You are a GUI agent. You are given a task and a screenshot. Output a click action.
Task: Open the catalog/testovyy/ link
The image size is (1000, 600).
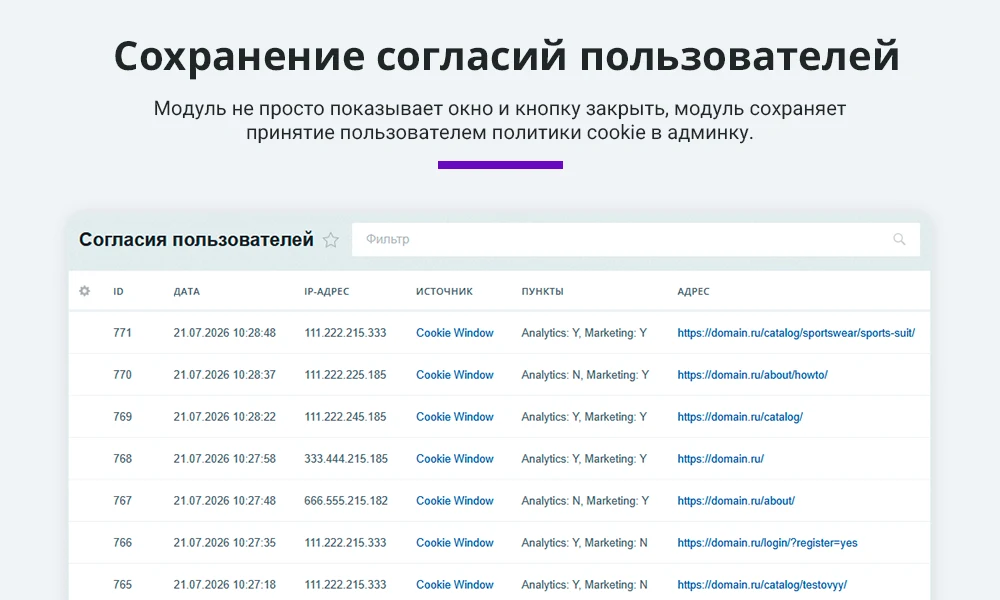pyautogui.click(x=762, y=585)
